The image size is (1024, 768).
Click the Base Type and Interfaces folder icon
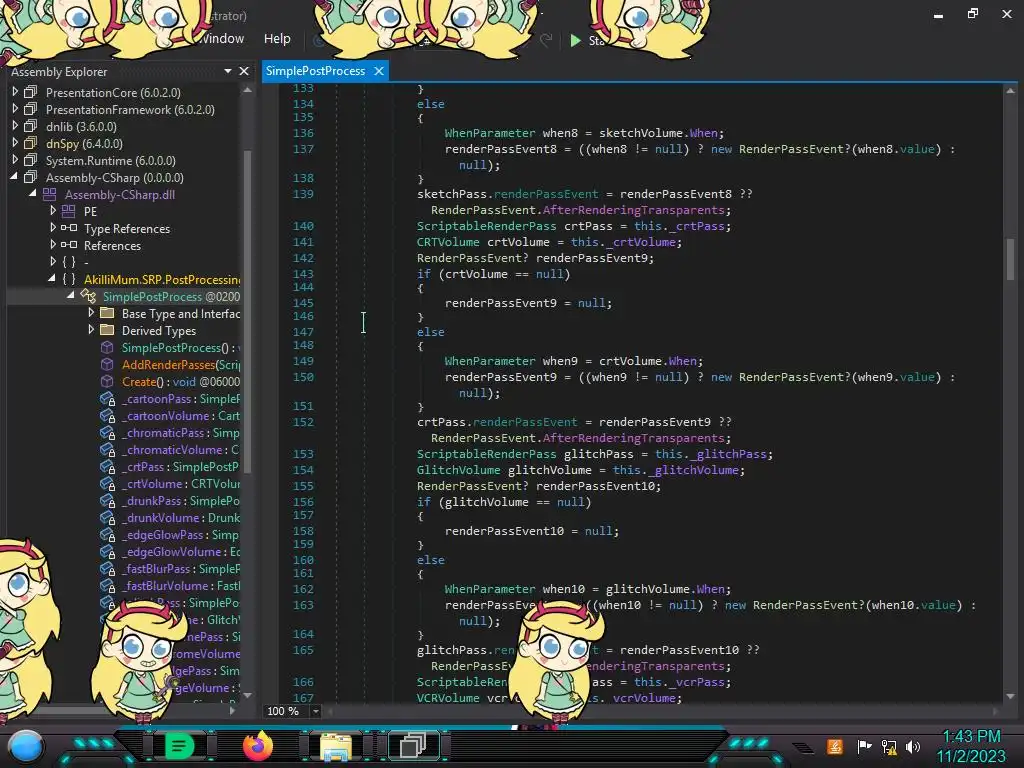pyautogui.click(x=107, y=313)
